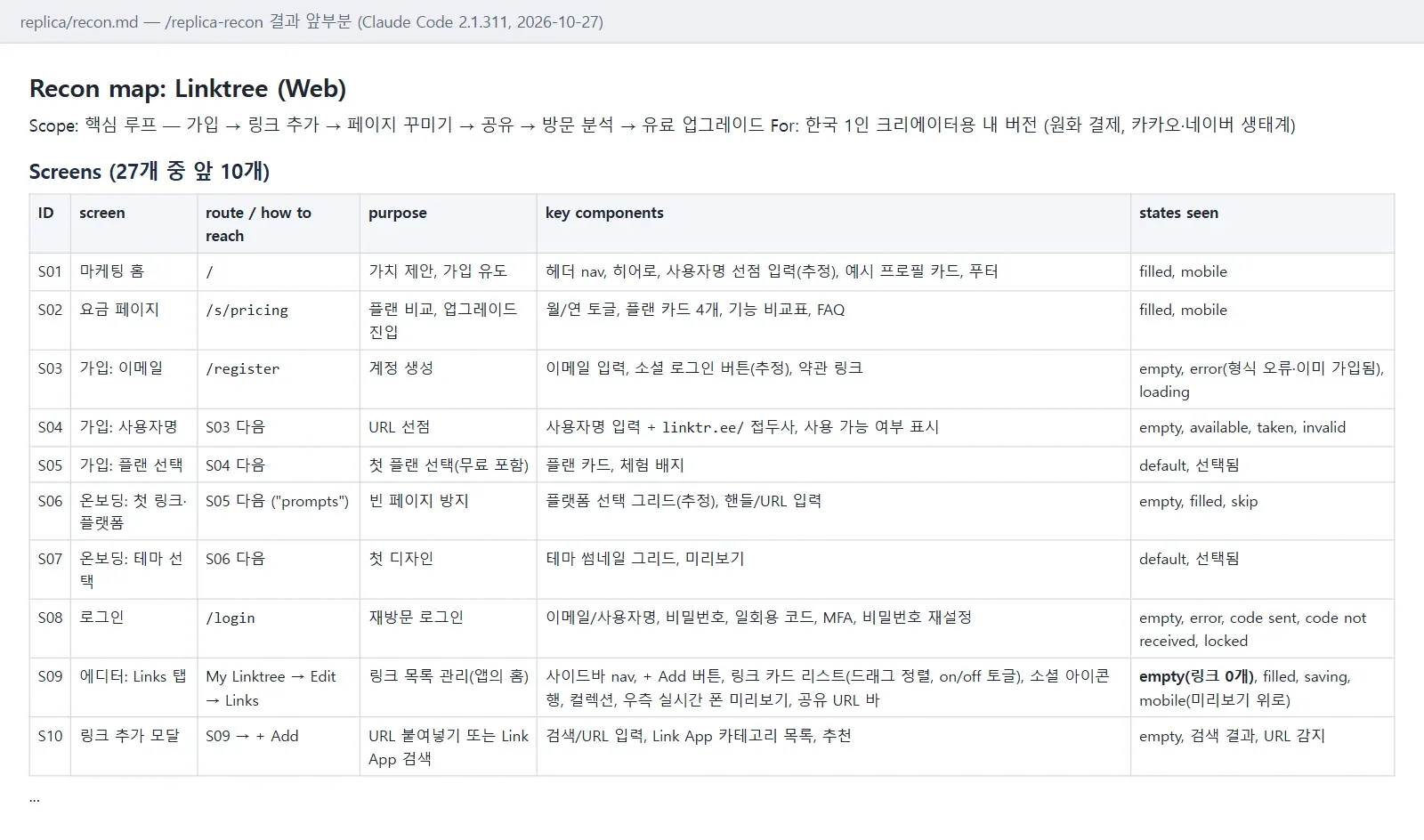1424x840 pixels.
Task: Select the '마케팅 홈' screen cell
Action: click(134, 271)
